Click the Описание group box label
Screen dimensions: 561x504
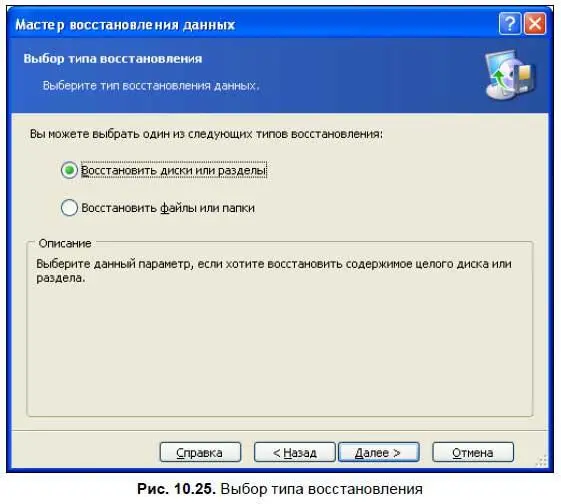click(x=65, y=243)
